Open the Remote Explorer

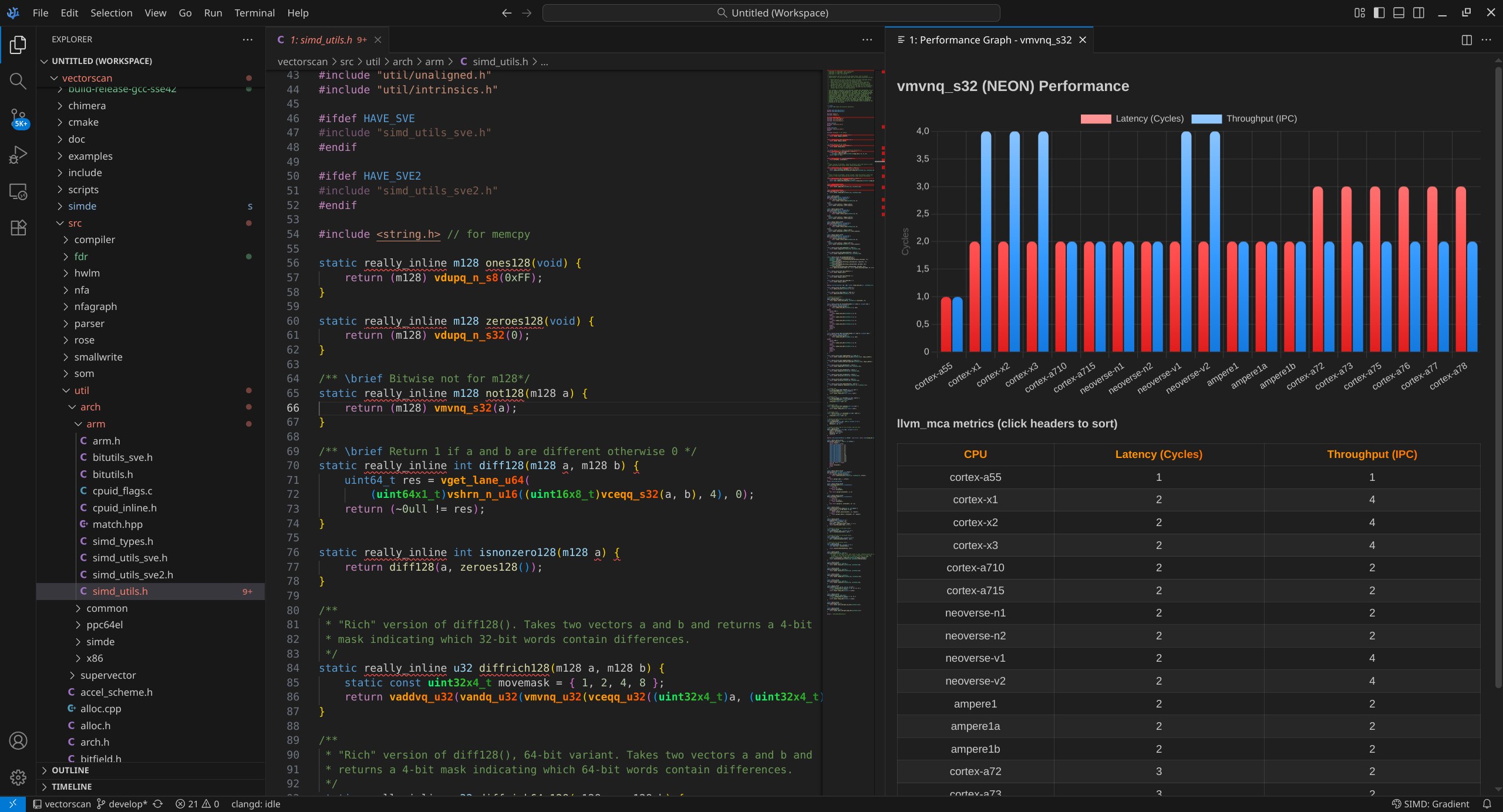[18, 192]
